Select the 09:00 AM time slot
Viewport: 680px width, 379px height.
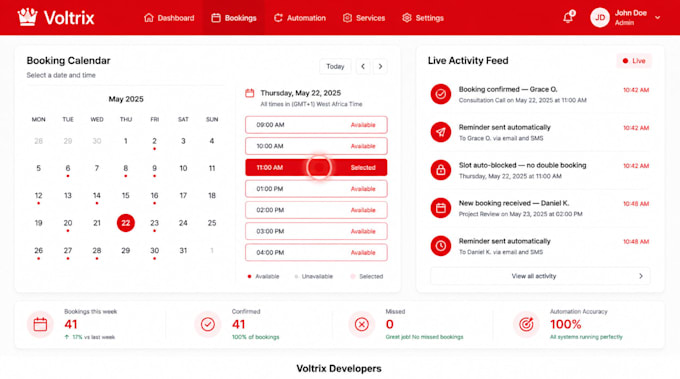[316, 125]
